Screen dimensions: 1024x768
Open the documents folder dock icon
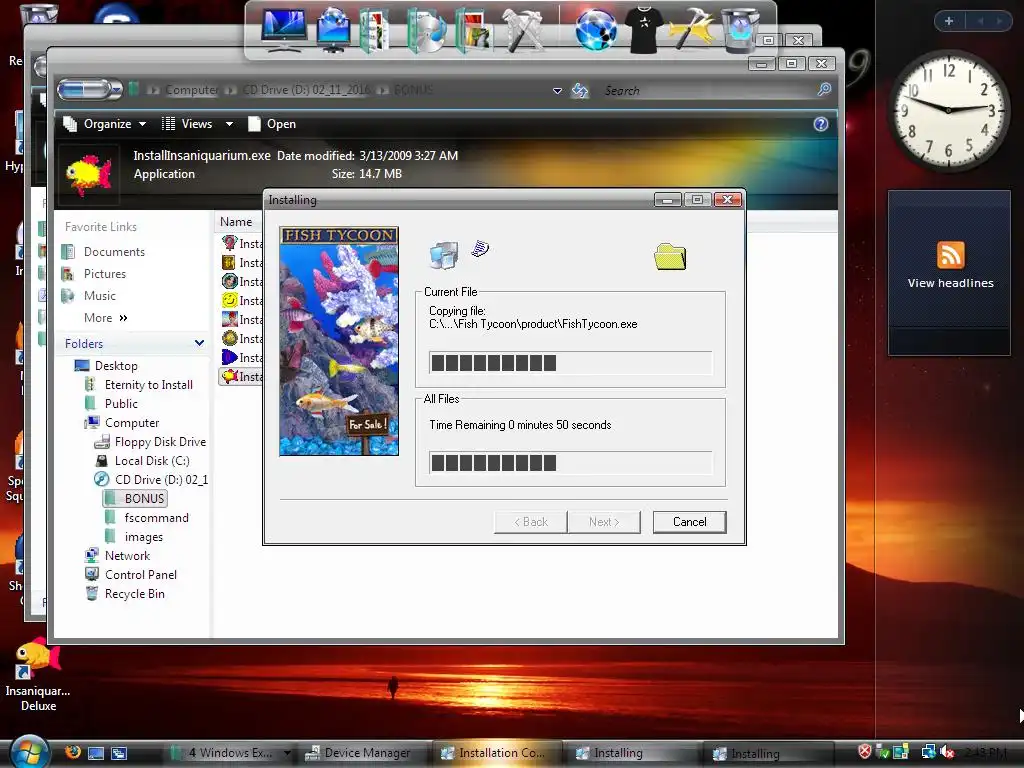375,30
